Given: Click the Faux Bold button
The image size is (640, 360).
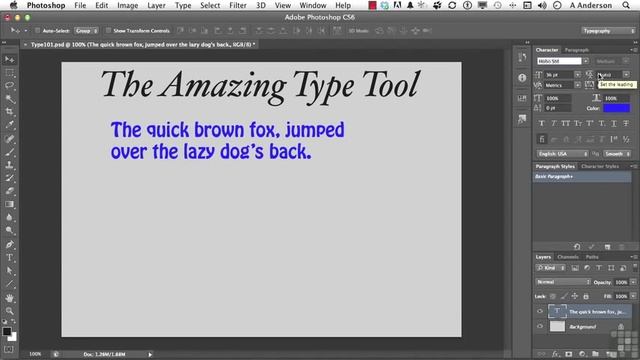Looking at the screenshot, I should point(542,123).
